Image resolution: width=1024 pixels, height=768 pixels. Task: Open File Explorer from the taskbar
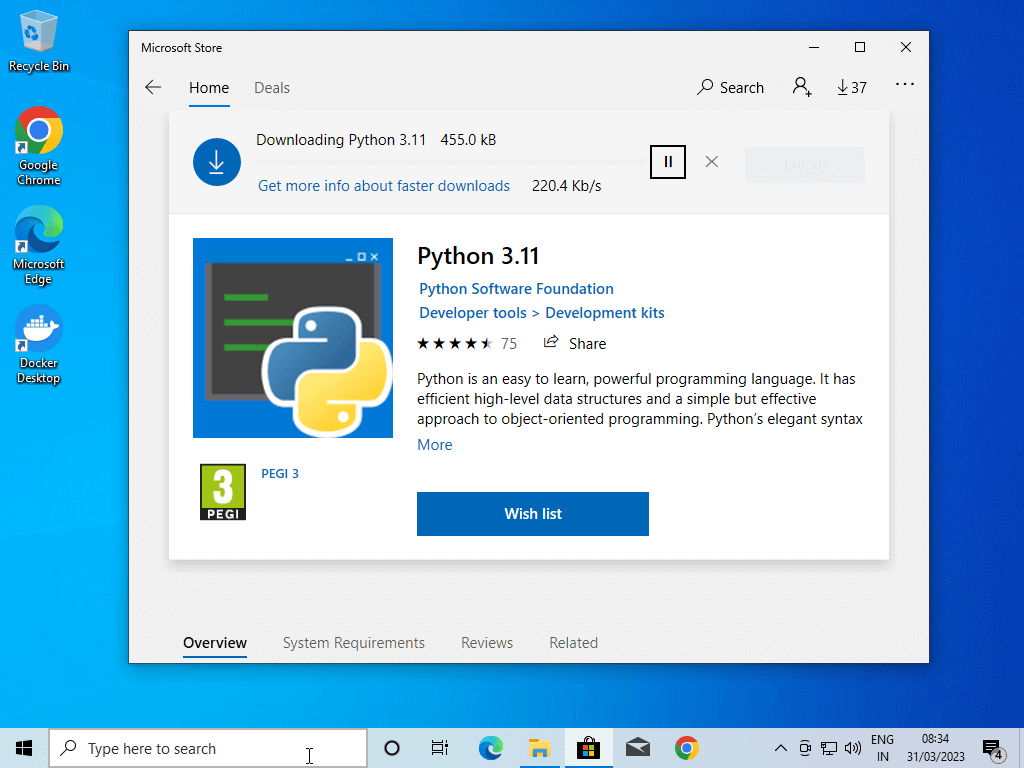pyautogui.click(x=539, y=748)
